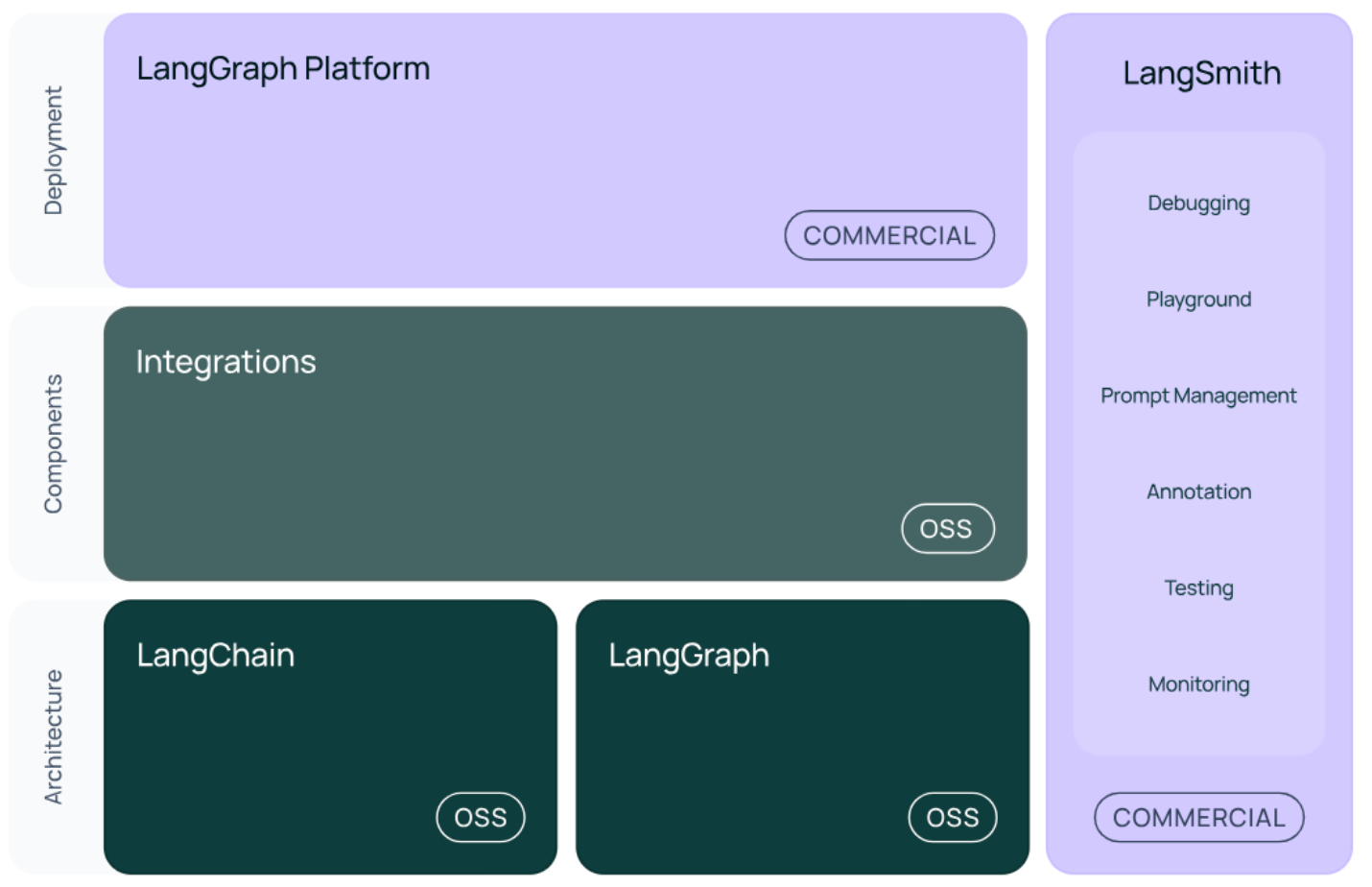Click the OSS badge in LangChain block
The image size is (1372, 887).
[481, 818]
